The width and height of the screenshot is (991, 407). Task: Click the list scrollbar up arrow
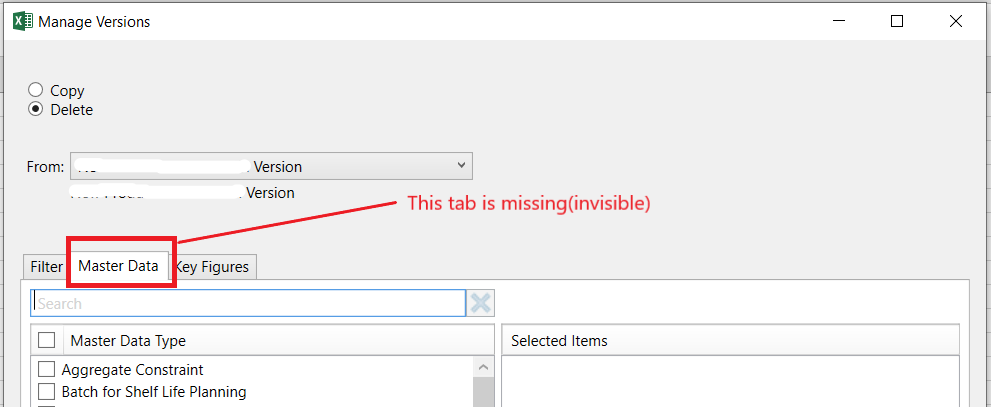click(483, 367)
